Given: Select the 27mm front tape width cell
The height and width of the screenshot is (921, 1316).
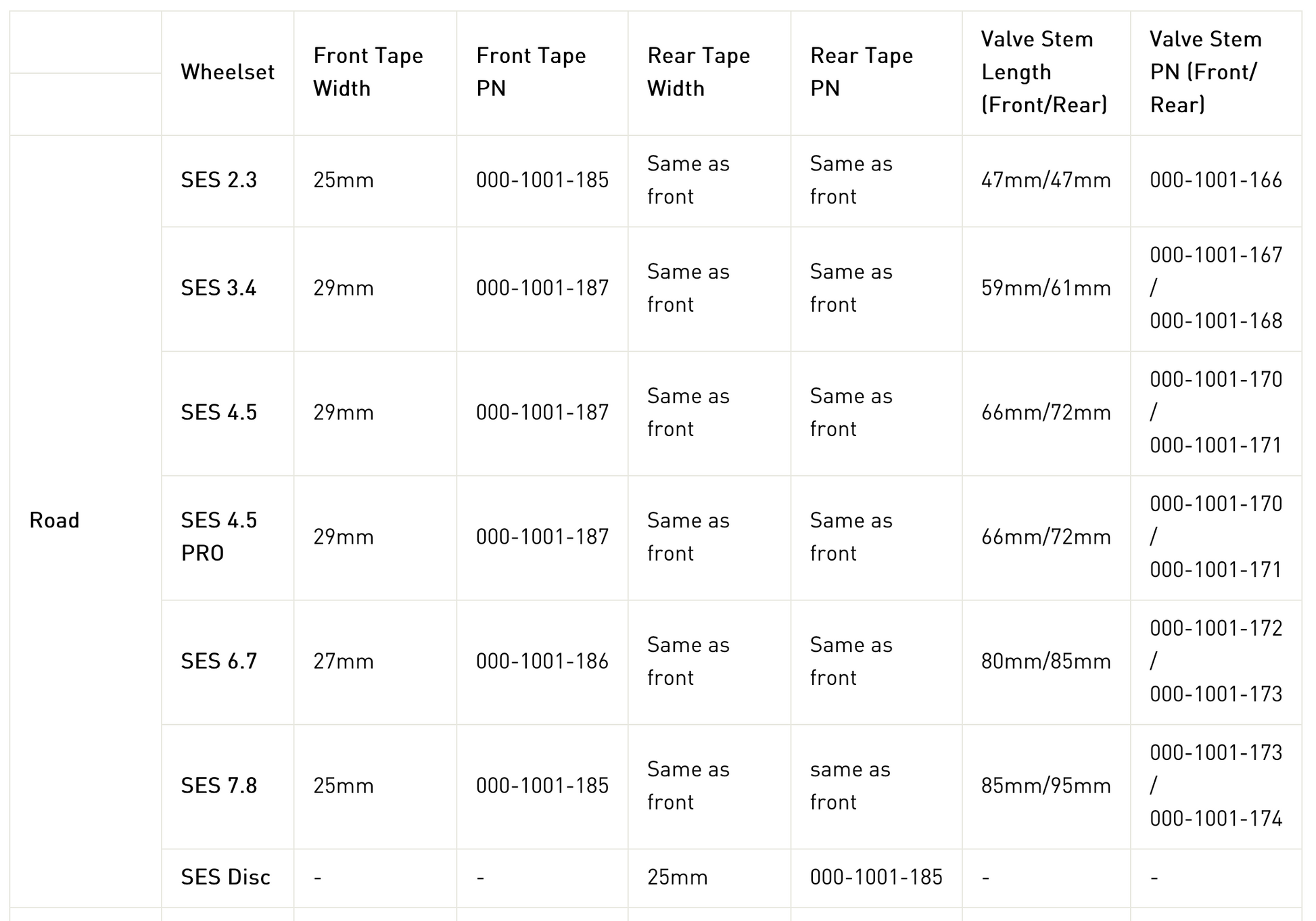Looking at the screenshot, I should click(344, 661).
